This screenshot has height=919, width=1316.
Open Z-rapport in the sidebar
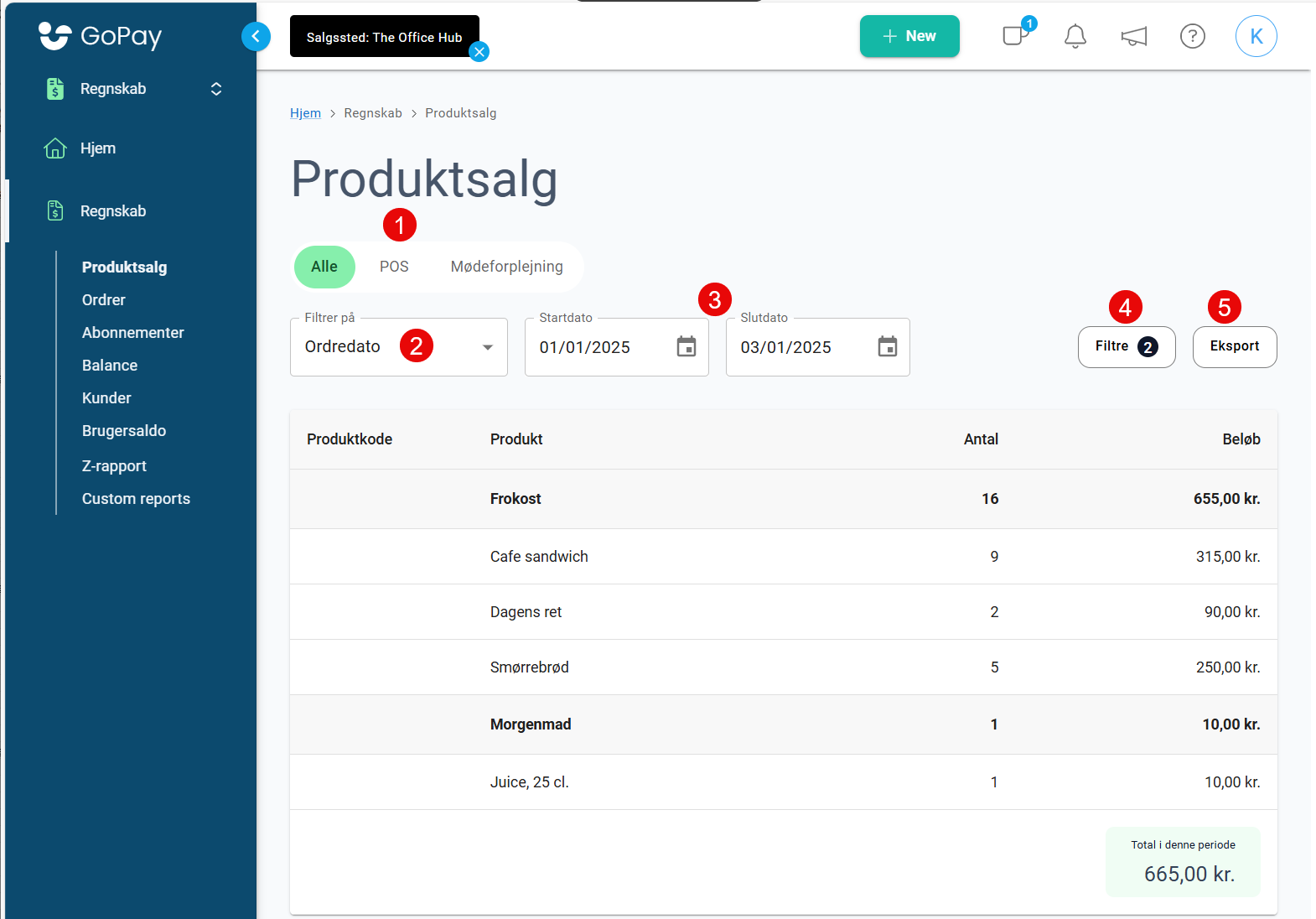point(114,466)
